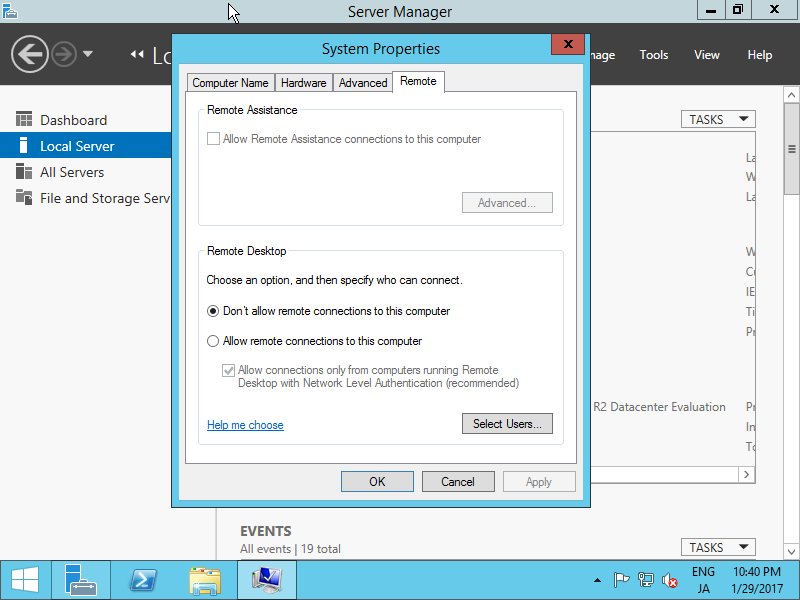Click the Server Manager taskbar icon
This screenshot has height=600, width=800.
click(x=80, y=580)
